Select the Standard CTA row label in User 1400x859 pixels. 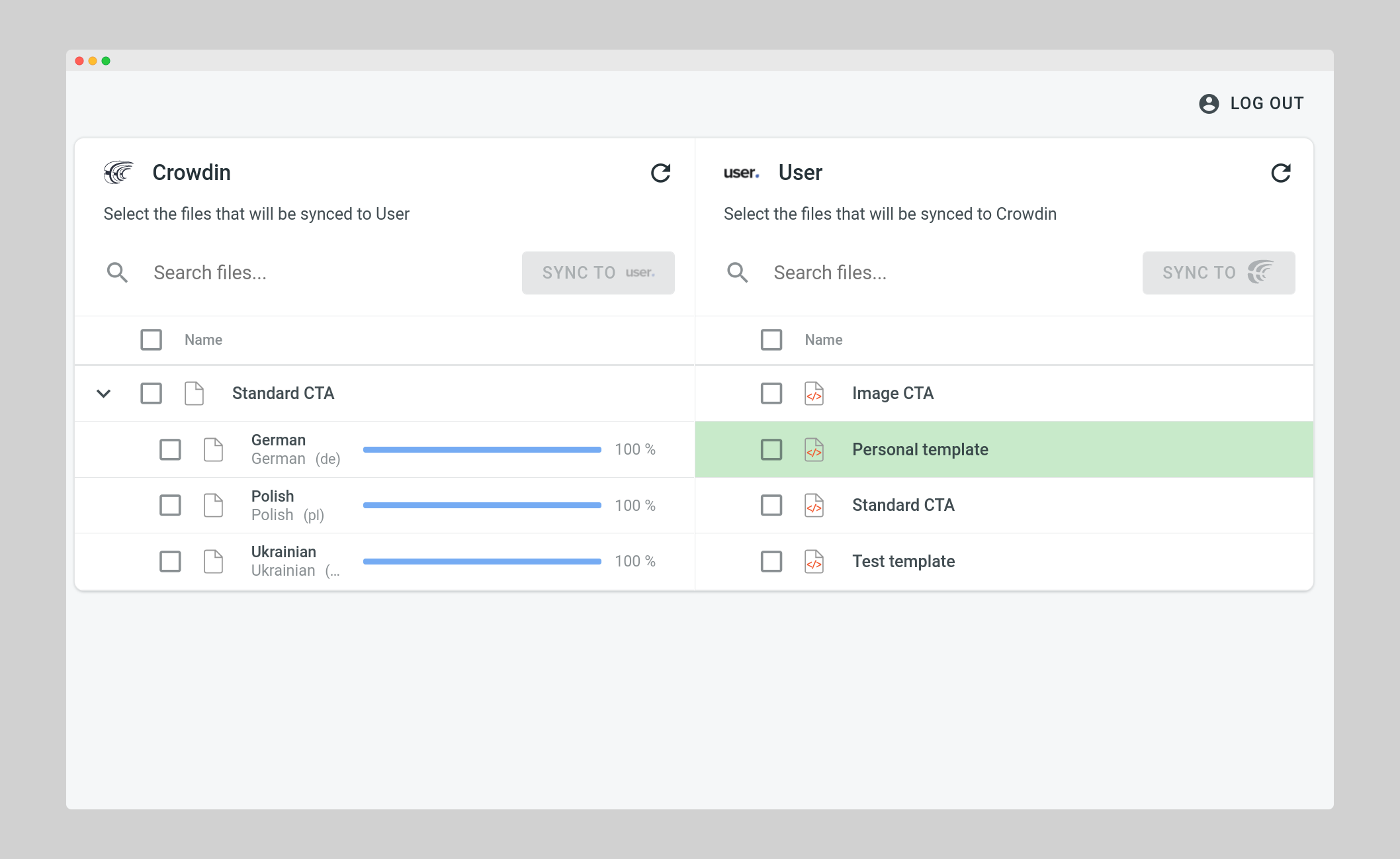tap(903, 506)
